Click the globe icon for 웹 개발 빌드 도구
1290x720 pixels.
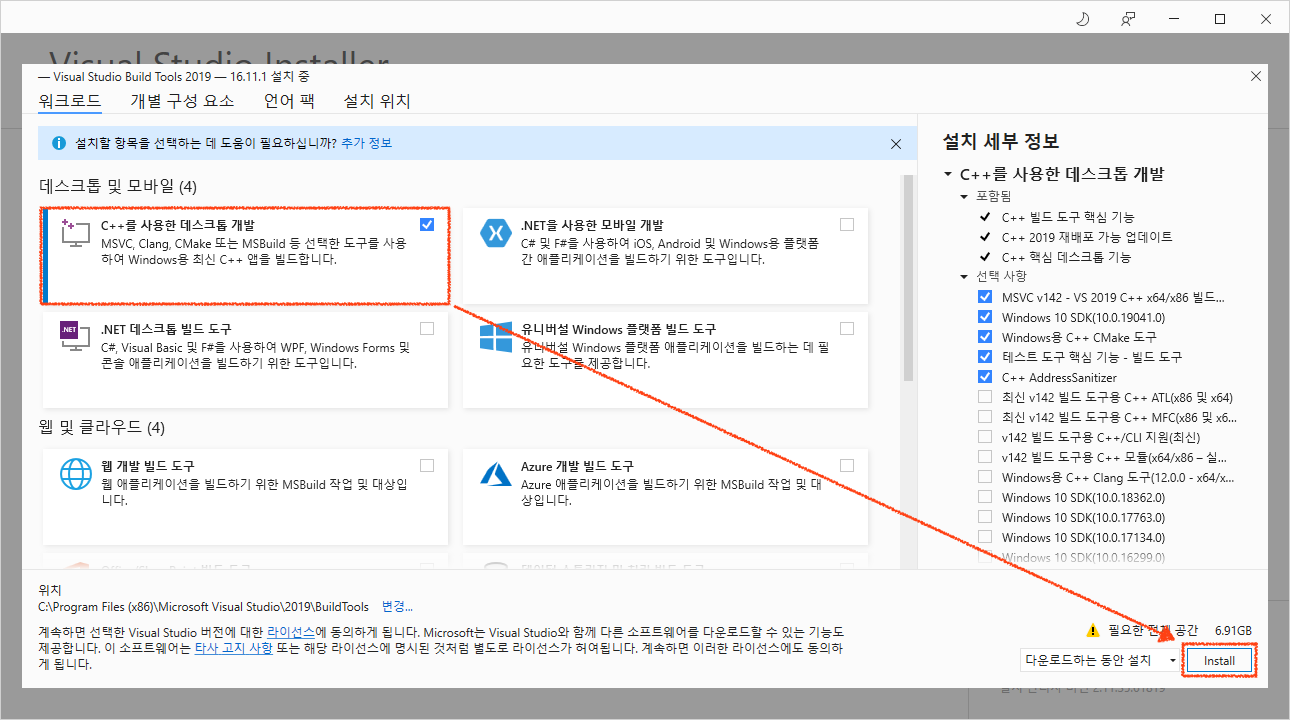pyautogui.click(x=76, y=473)
